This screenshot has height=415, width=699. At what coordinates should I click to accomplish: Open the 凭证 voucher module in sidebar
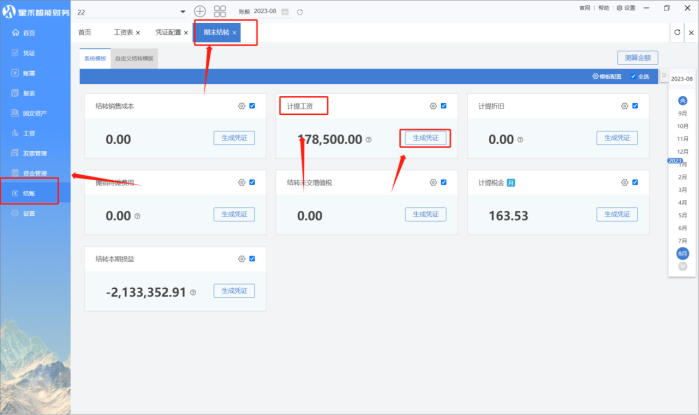[x=28, y=53]
